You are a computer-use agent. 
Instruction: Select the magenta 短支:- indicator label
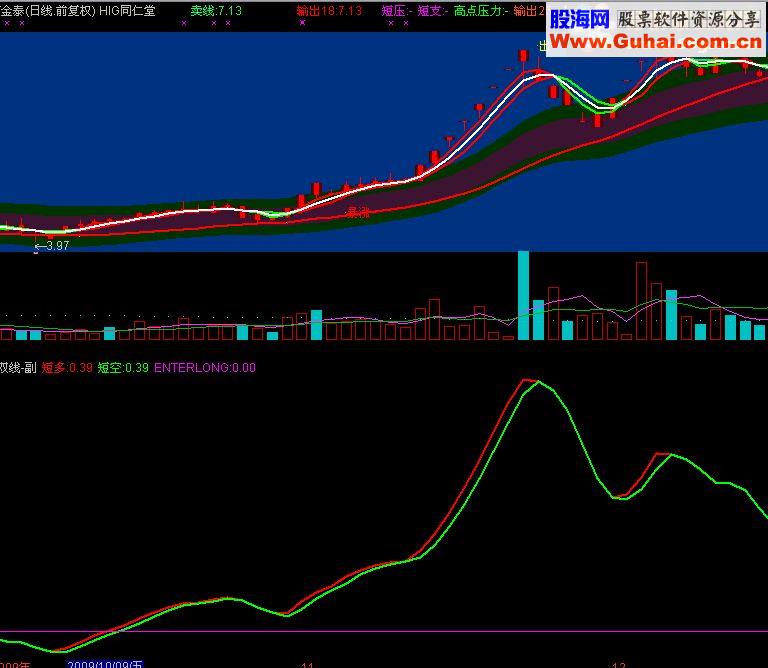(433, 10)
